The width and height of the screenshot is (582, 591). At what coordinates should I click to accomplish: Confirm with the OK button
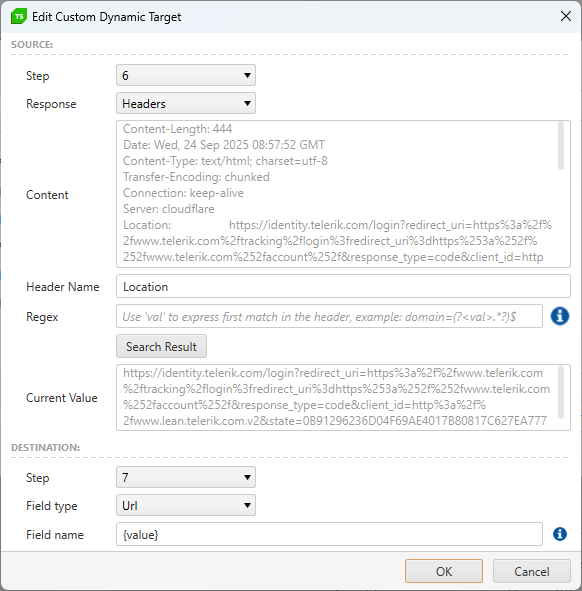444,571
